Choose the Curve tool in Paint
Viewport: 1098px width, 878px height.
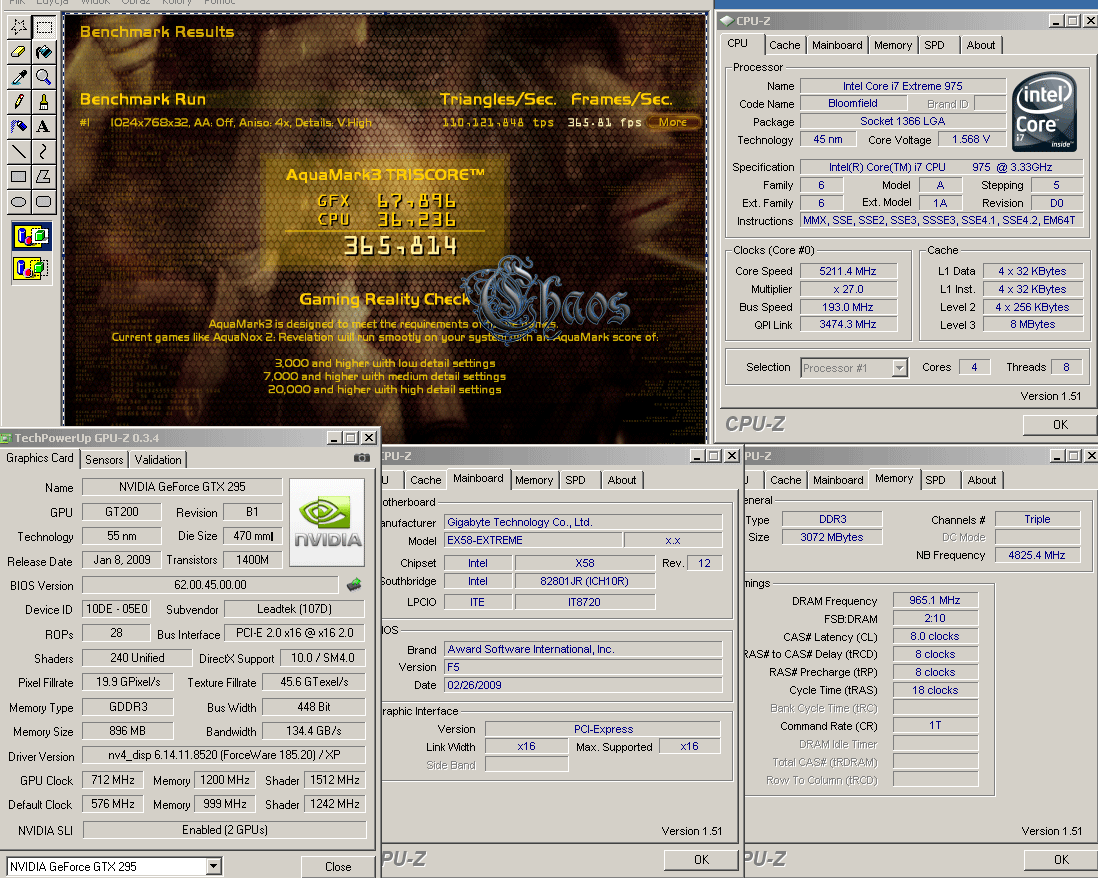pyautogui.click(x=44, y=151)
